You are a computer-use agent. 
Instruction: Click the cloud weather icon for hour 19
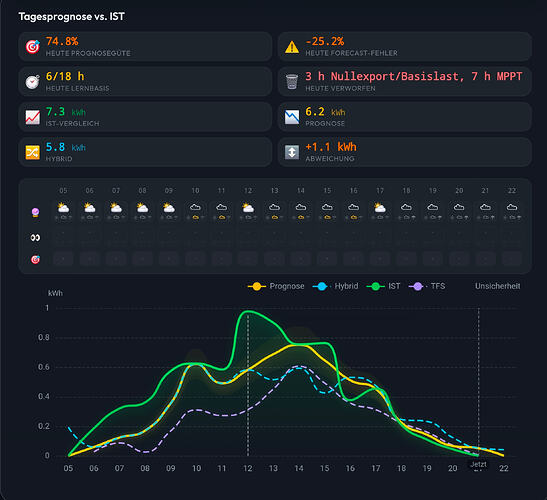tap(433, 207)
